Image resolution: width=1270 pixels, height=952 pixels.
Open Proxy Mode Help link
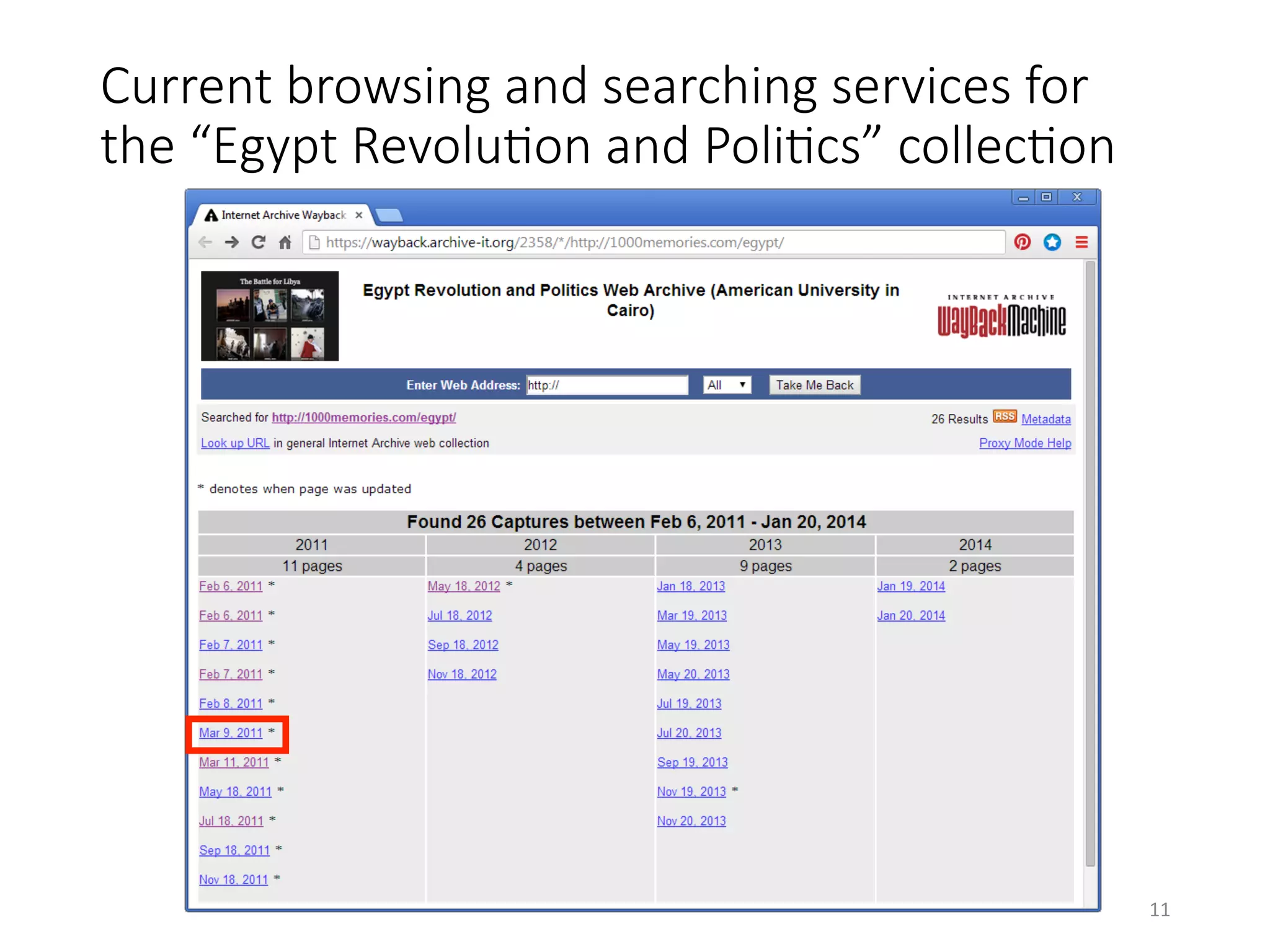pos(1025,443)
